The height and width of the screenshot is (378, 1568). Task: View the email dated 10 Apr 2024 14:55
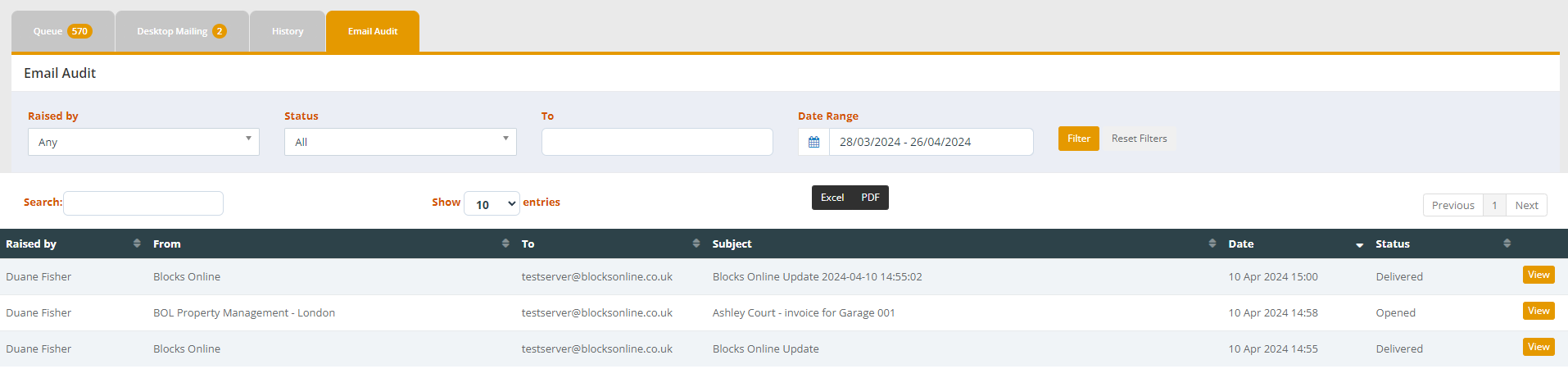1539,347
